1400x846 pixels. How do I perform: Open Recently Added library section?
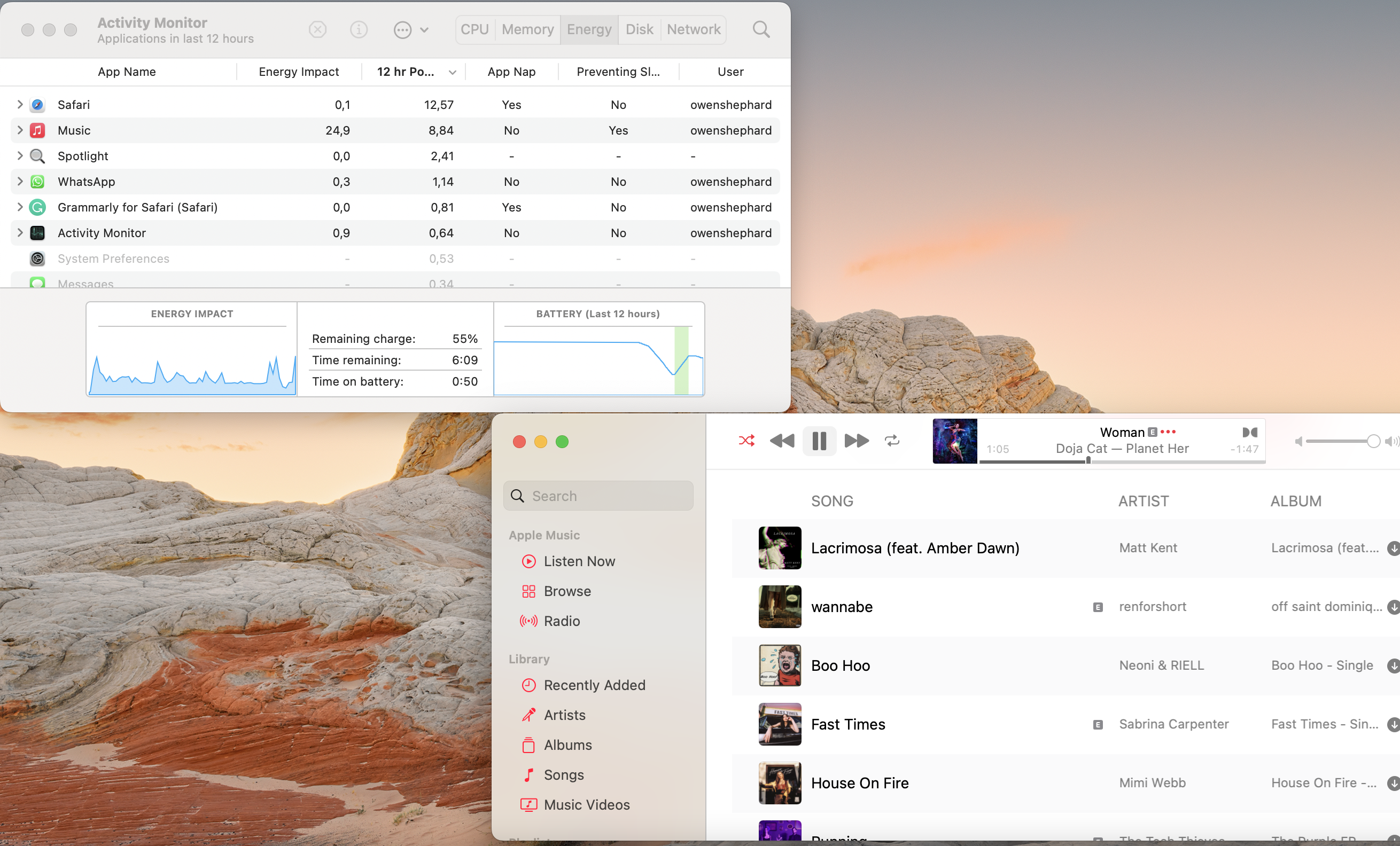pos(594,685)
